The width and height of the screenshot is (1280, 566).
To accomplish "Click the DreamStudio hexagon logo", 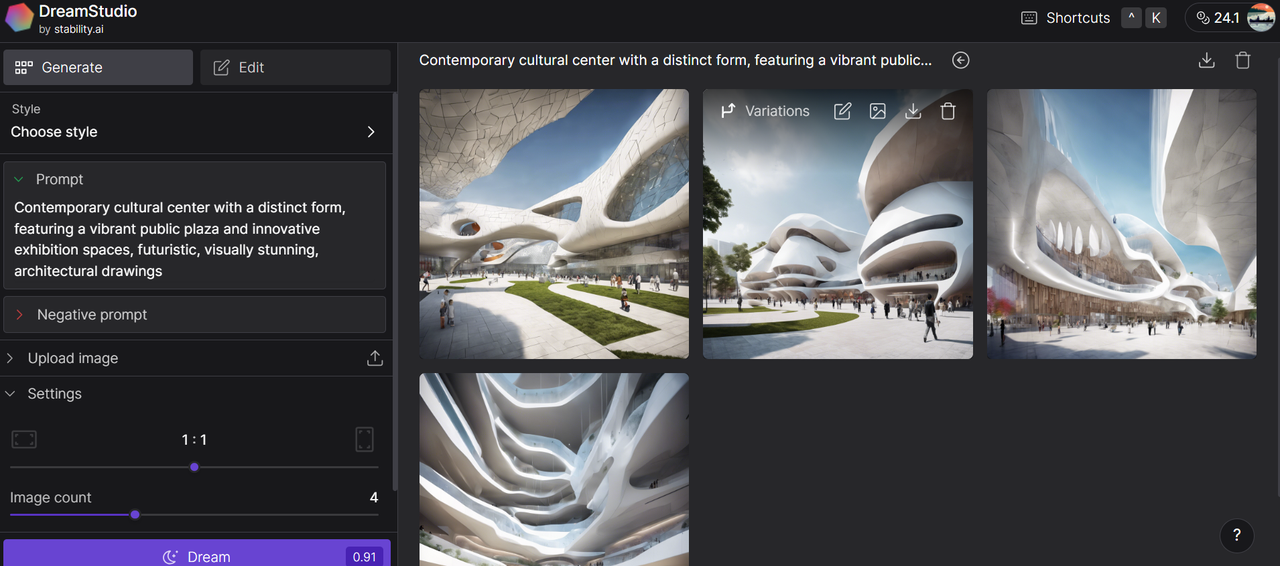I will [19, 17].
